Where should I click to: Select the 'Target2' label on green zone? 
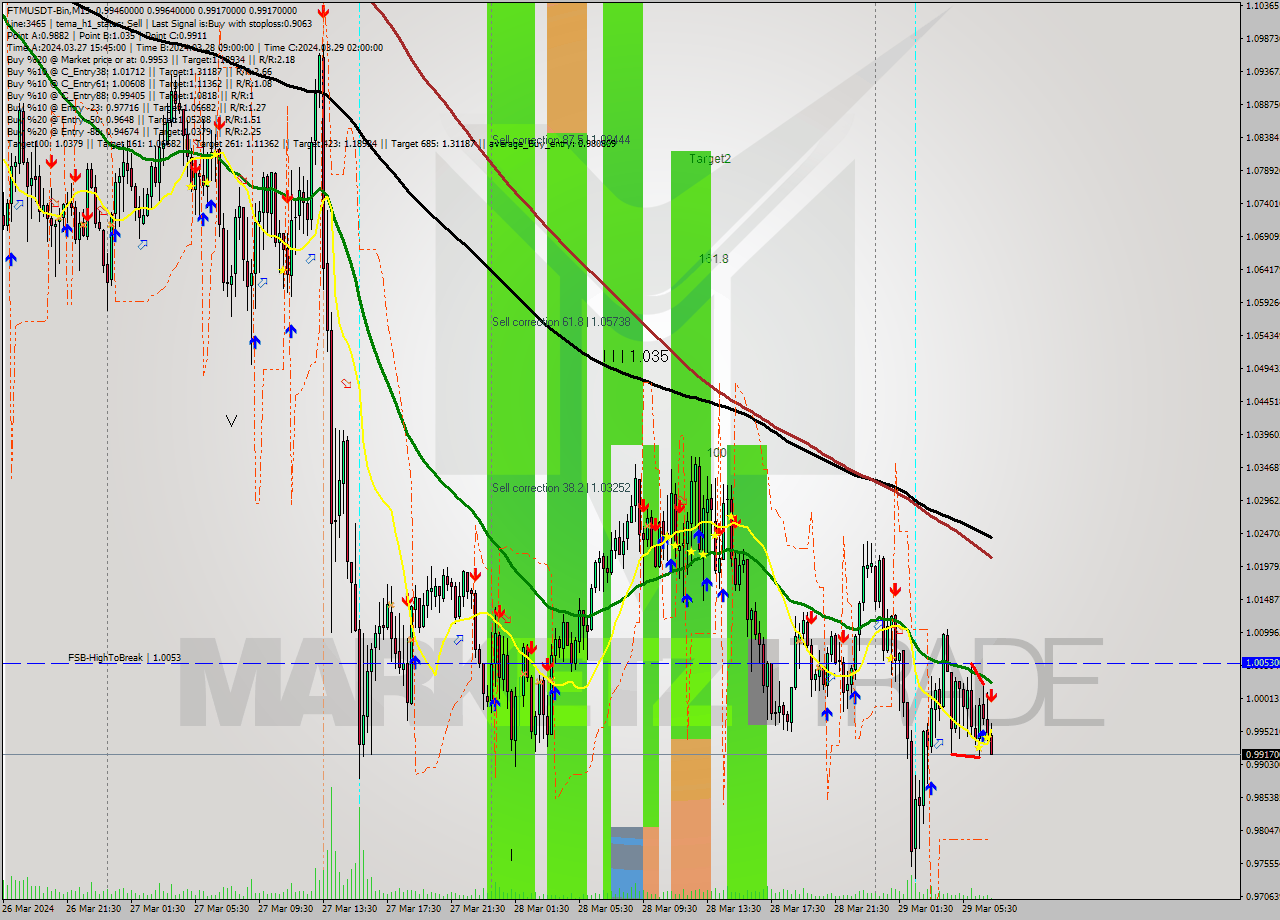709,158
